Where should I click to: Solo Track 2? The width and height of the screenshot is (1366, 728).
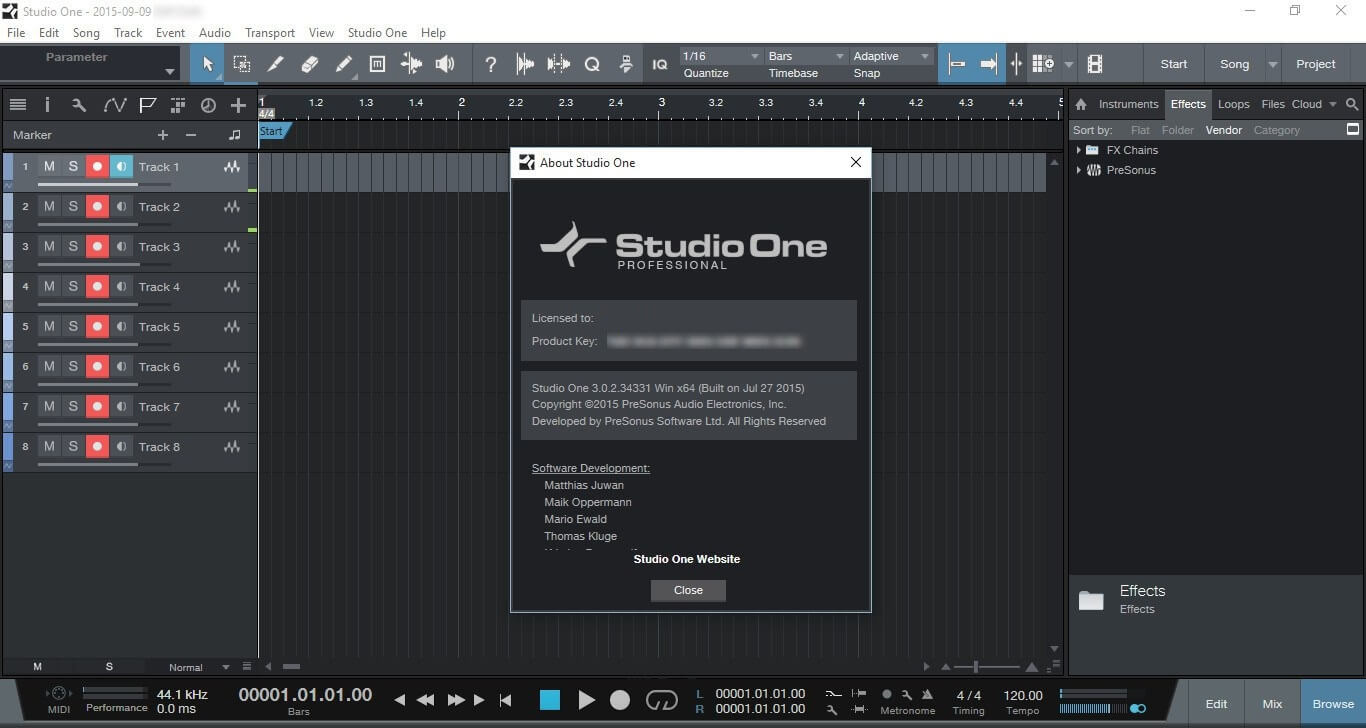click(73, 207)
